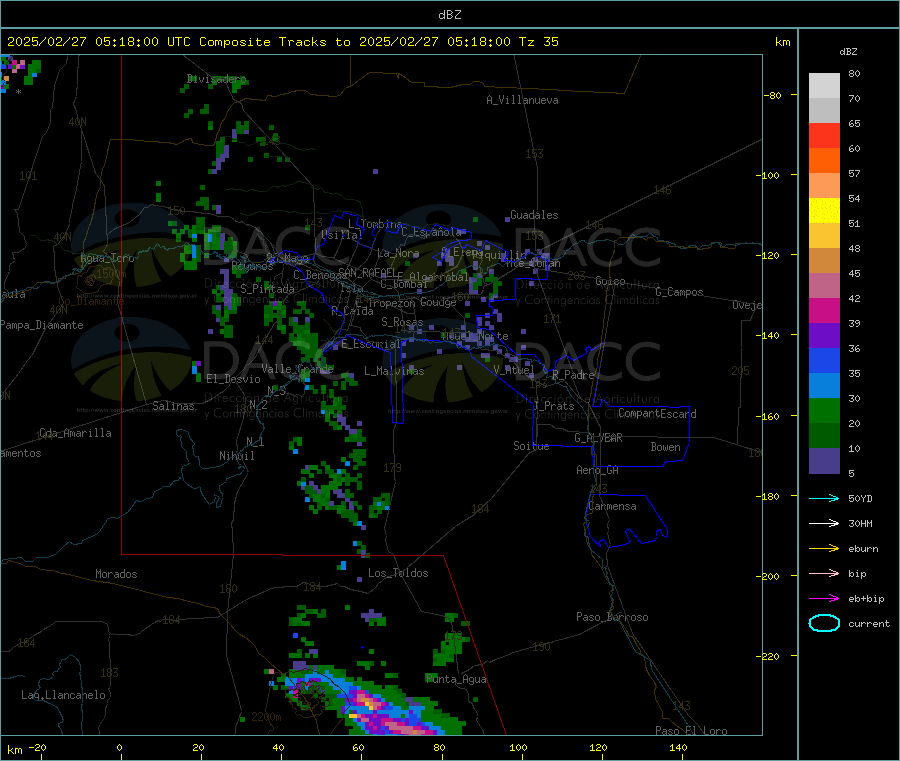Click the timestamp 2025/02/27 05:18:00 UTC header text
This screenshot has height=761, width=900.
click(99, 42)
